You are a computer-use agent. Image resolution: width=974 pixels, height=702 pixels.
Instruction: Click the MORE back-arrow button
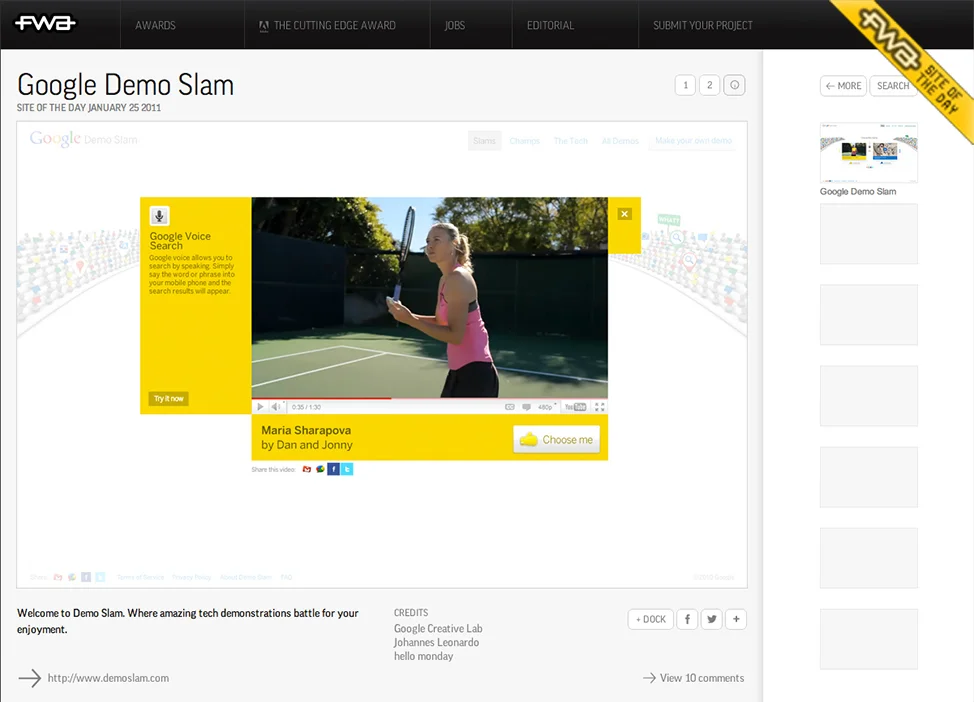(843, 86)
